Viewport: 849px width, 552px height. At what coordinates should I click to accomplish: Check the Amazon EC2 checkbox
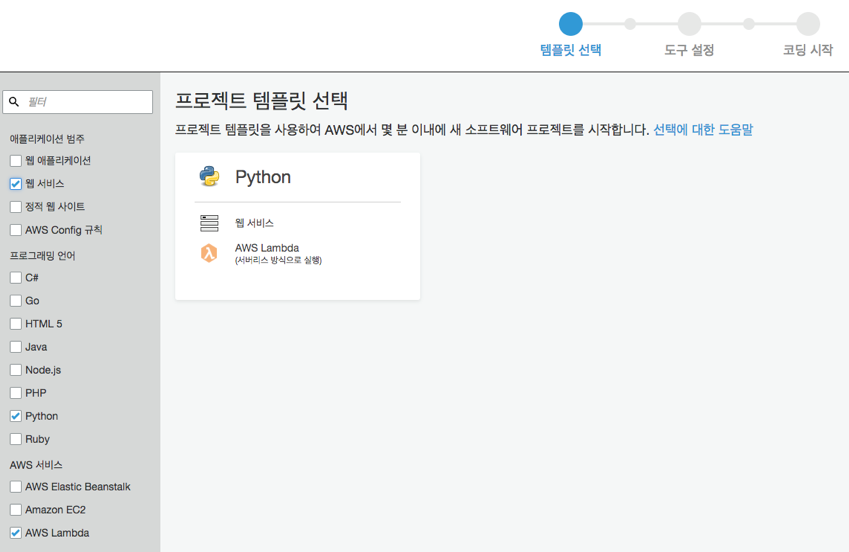point(16,510)
